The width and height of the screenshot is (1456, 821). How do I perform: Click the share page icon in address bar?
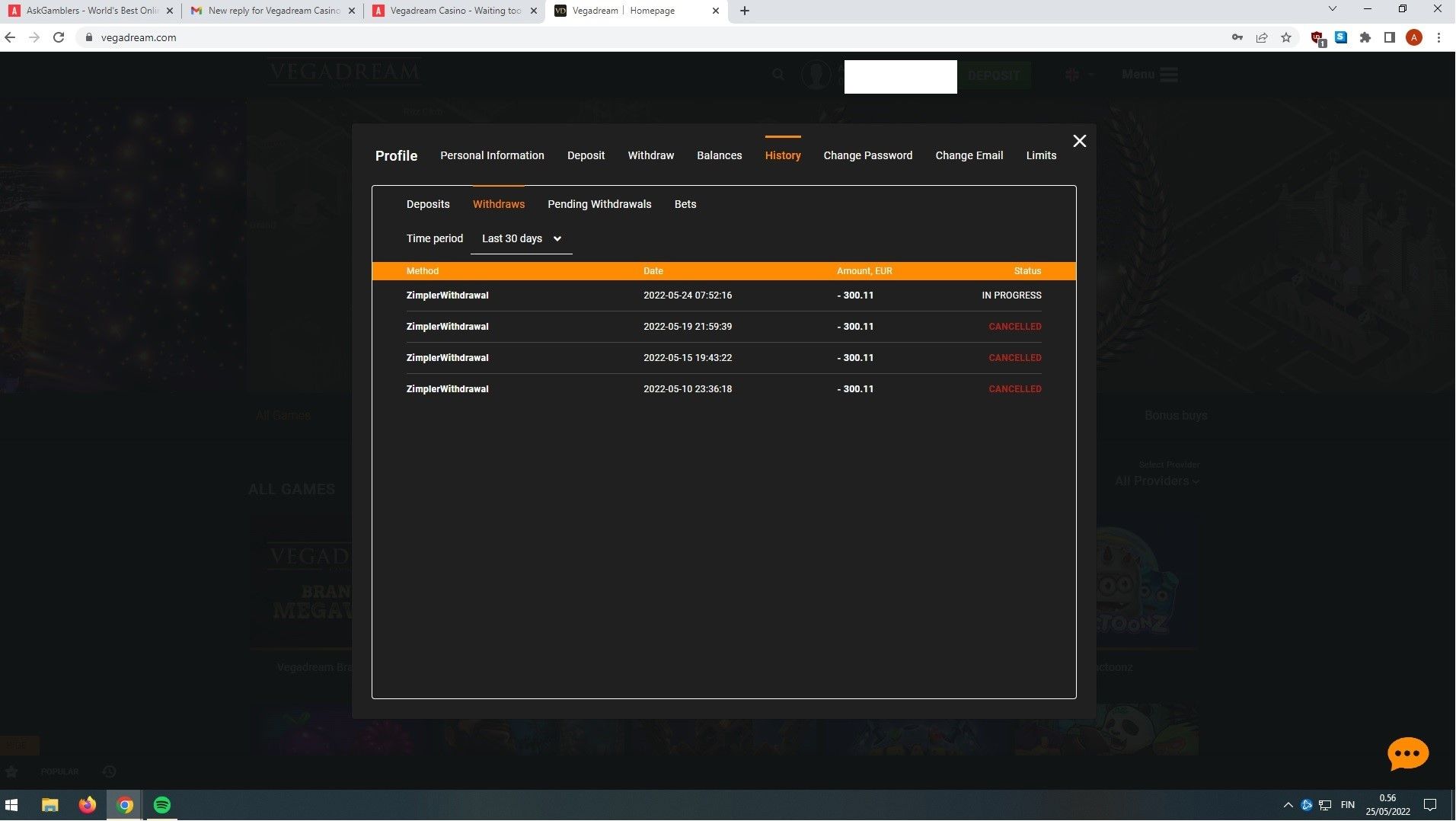1262,37
